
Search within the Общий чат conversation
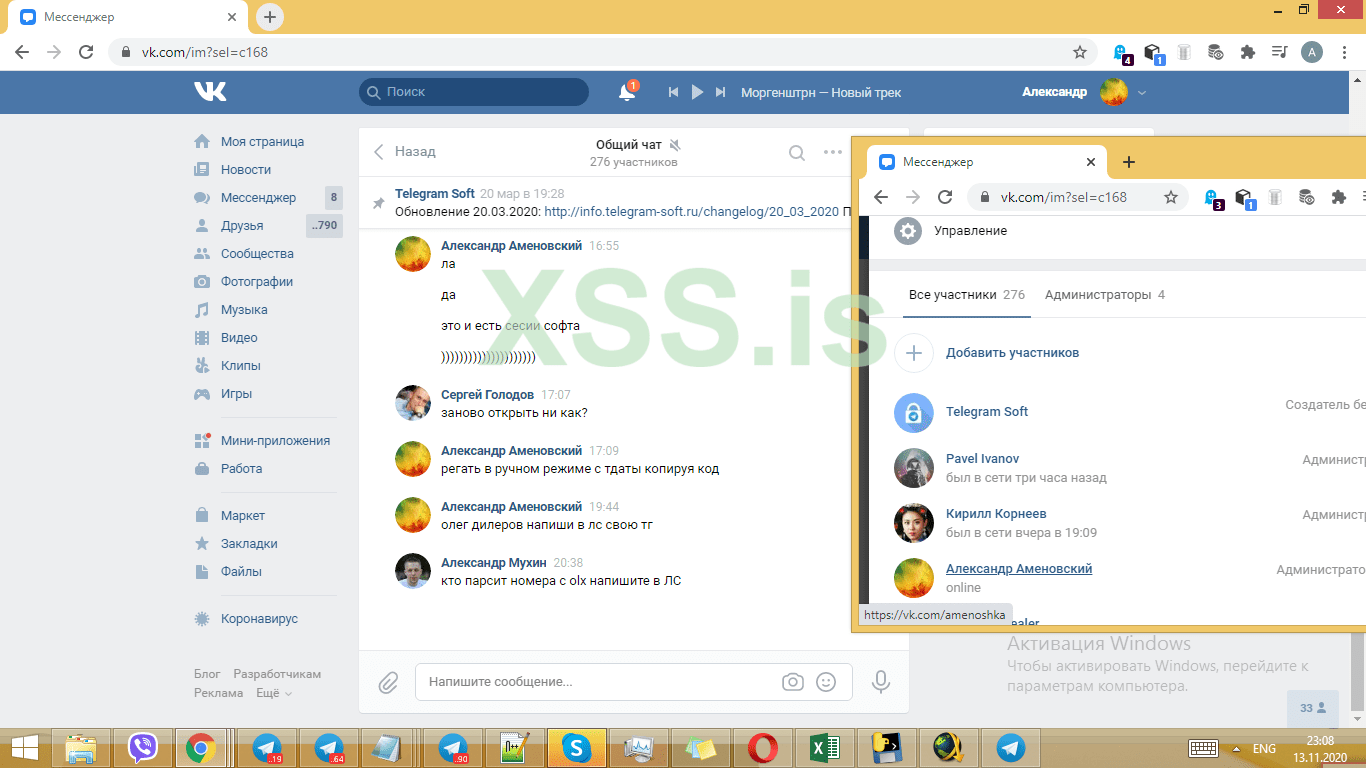point(797,153)
